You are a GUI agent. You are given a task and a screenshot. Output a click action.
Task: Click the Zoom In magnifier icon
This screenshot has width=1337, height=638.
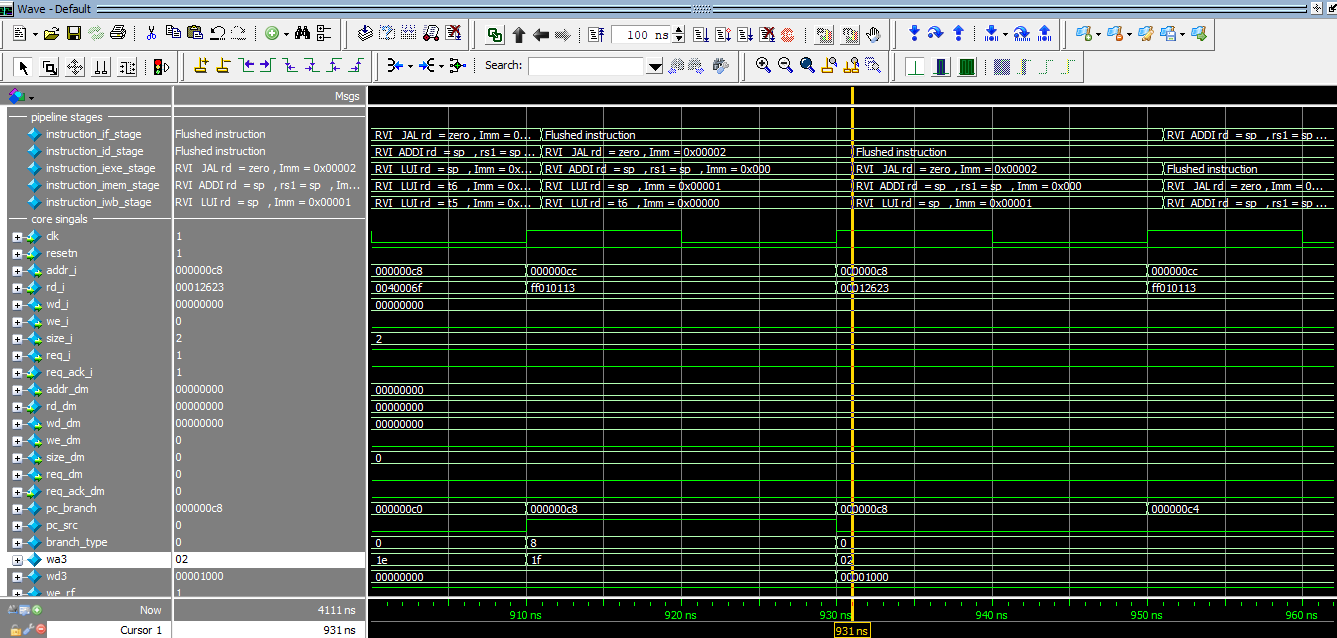763,66
